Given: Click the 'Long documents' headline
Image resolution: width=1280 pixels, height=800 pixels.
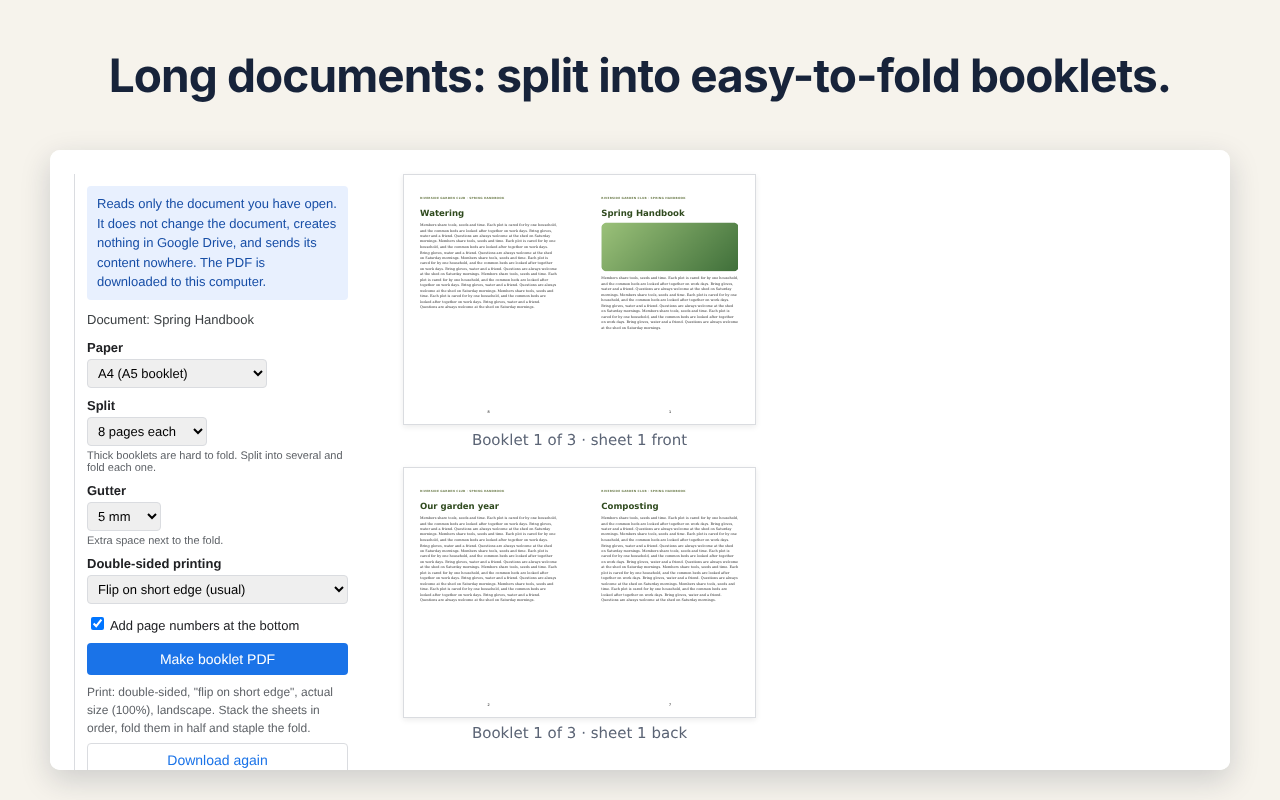Looking at the screenshot, I should 640,76.
